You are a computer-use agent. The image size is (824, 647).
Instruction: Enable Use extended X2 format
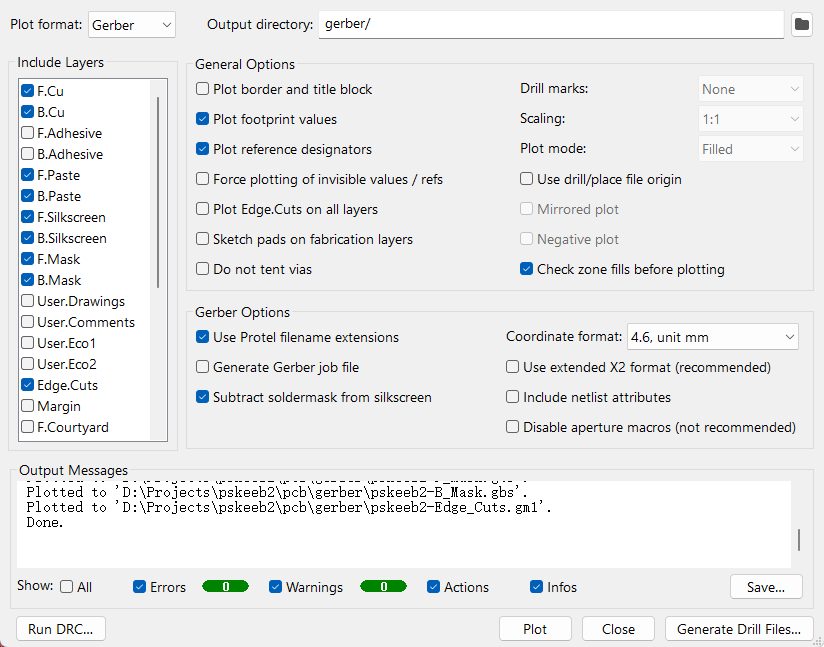click(x=512, y=366)
